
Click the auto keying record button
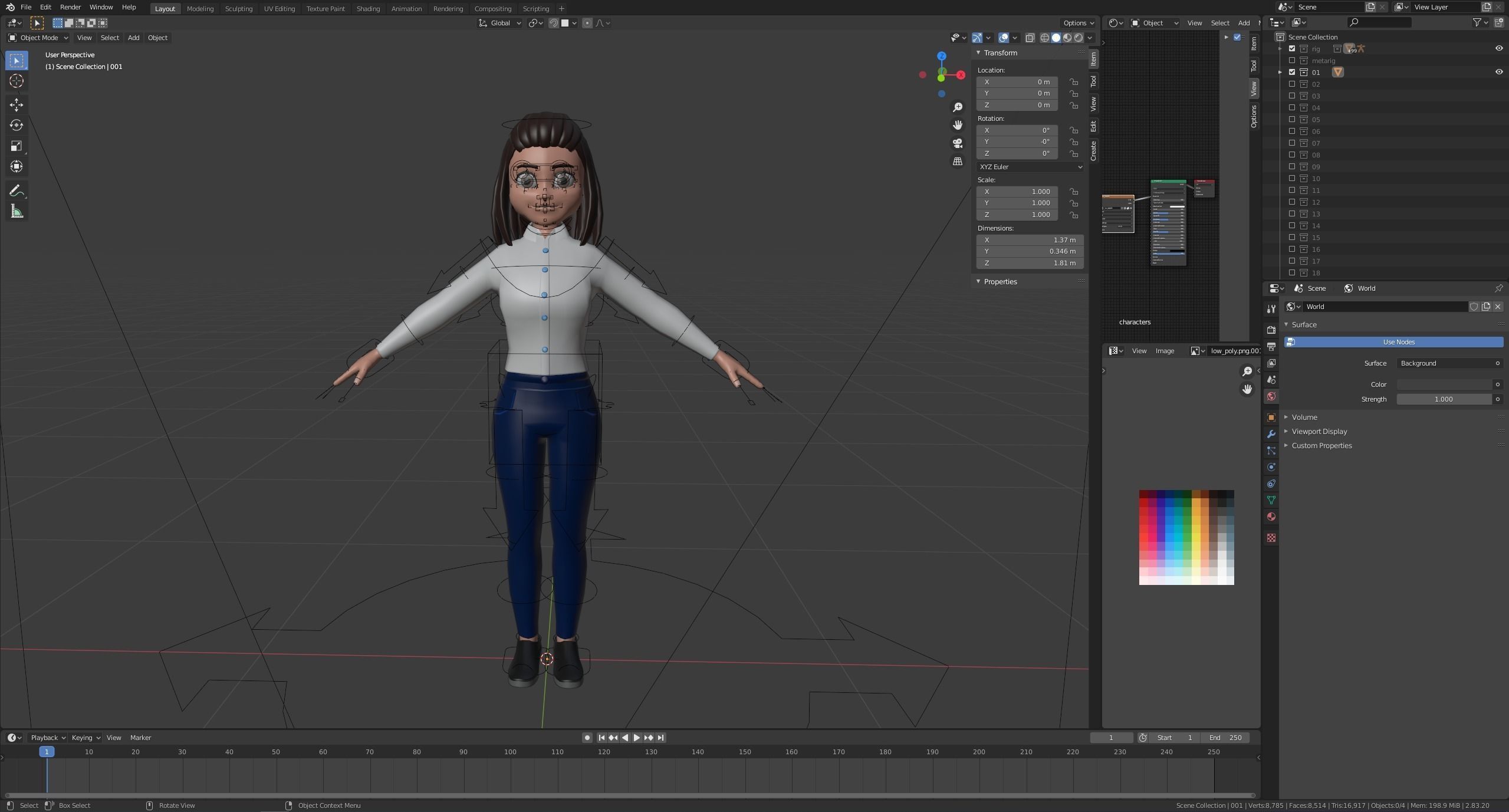coord(587,738)
